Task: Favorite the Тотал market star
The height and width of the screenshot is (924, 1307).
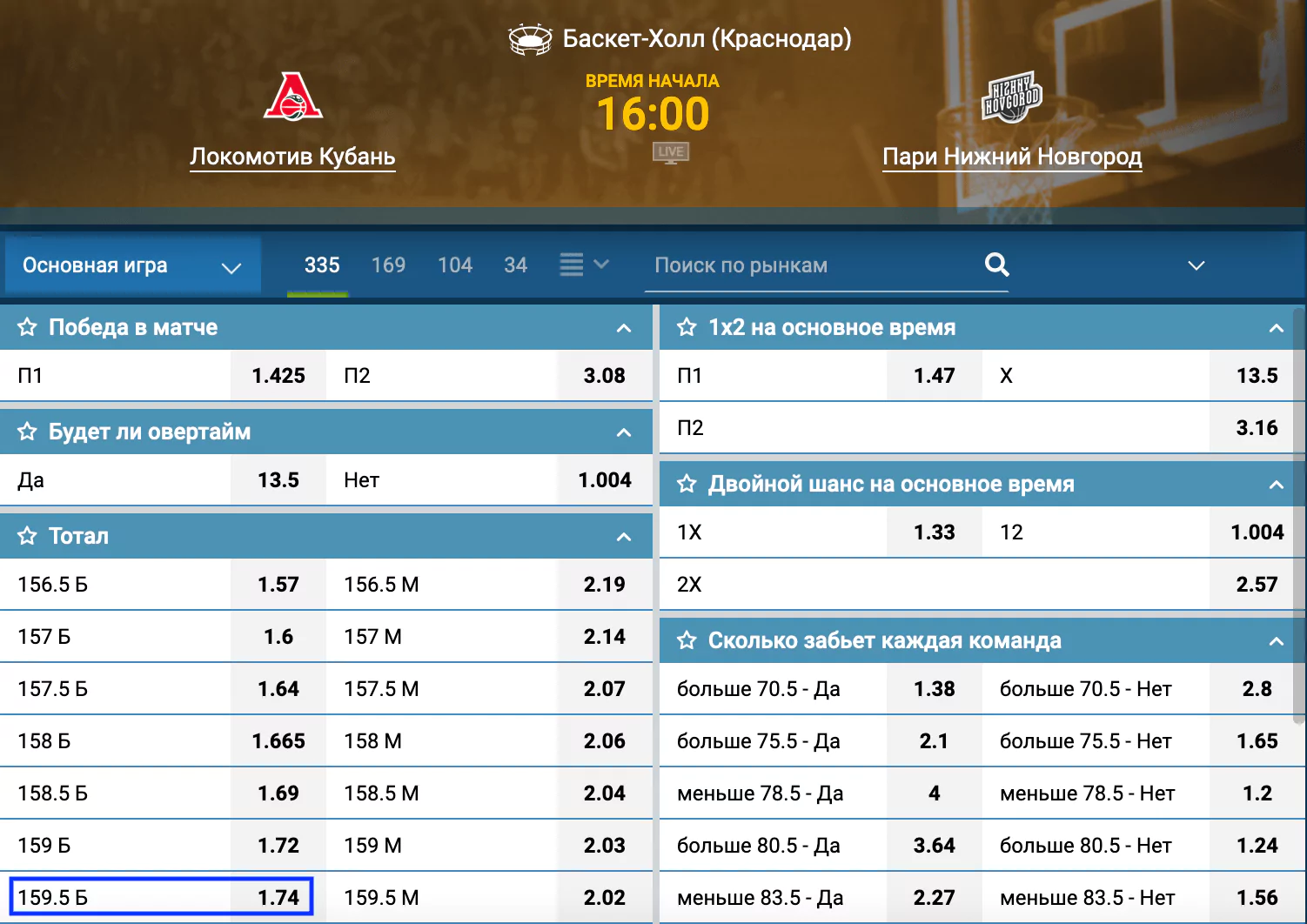Action: coord(28,536)
